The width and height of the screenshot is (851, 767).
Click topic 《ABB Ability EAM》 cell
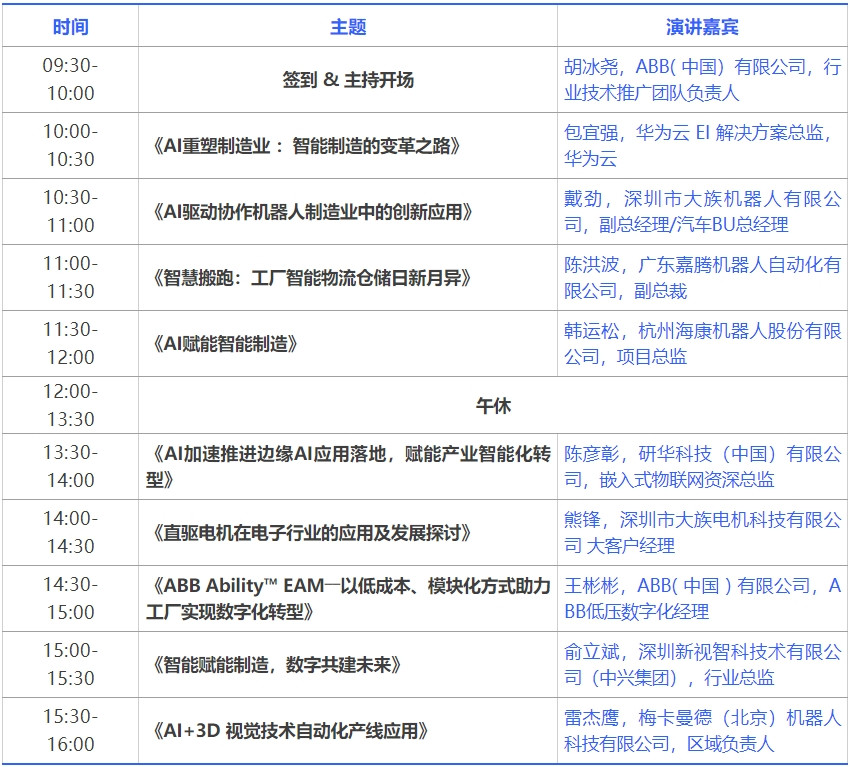pos(348,598)
